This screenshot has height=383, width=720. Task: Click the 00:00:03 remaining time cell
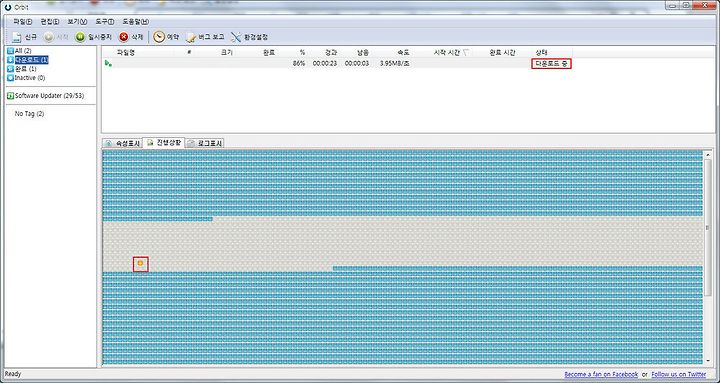[357, 64]
